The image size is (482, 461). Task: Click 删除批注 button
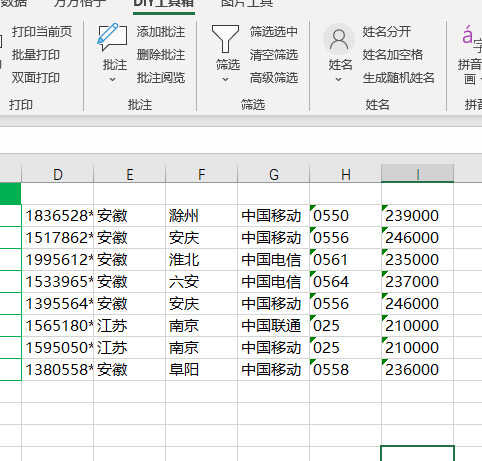tap(161, 55)
